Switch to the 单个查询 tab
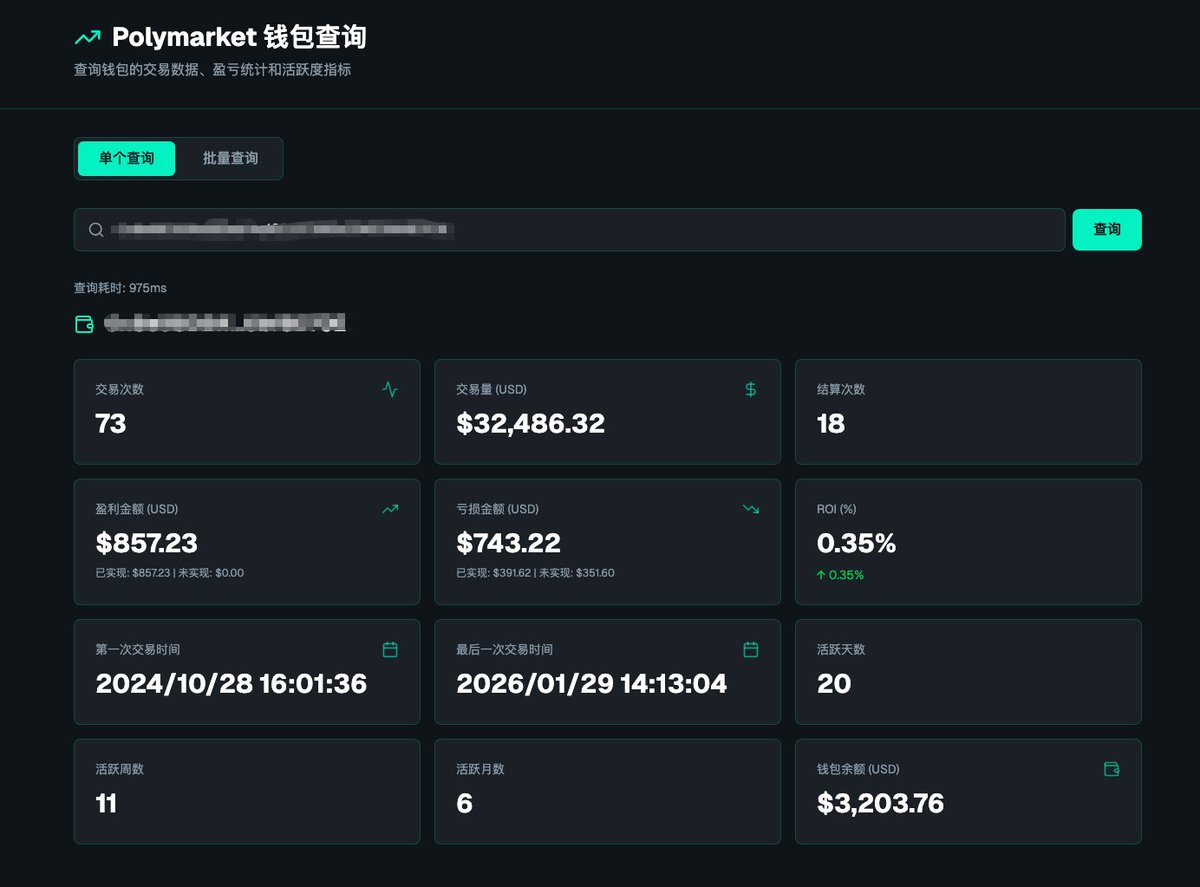This screenshot has width=1200, height=887. pos(127,159)
